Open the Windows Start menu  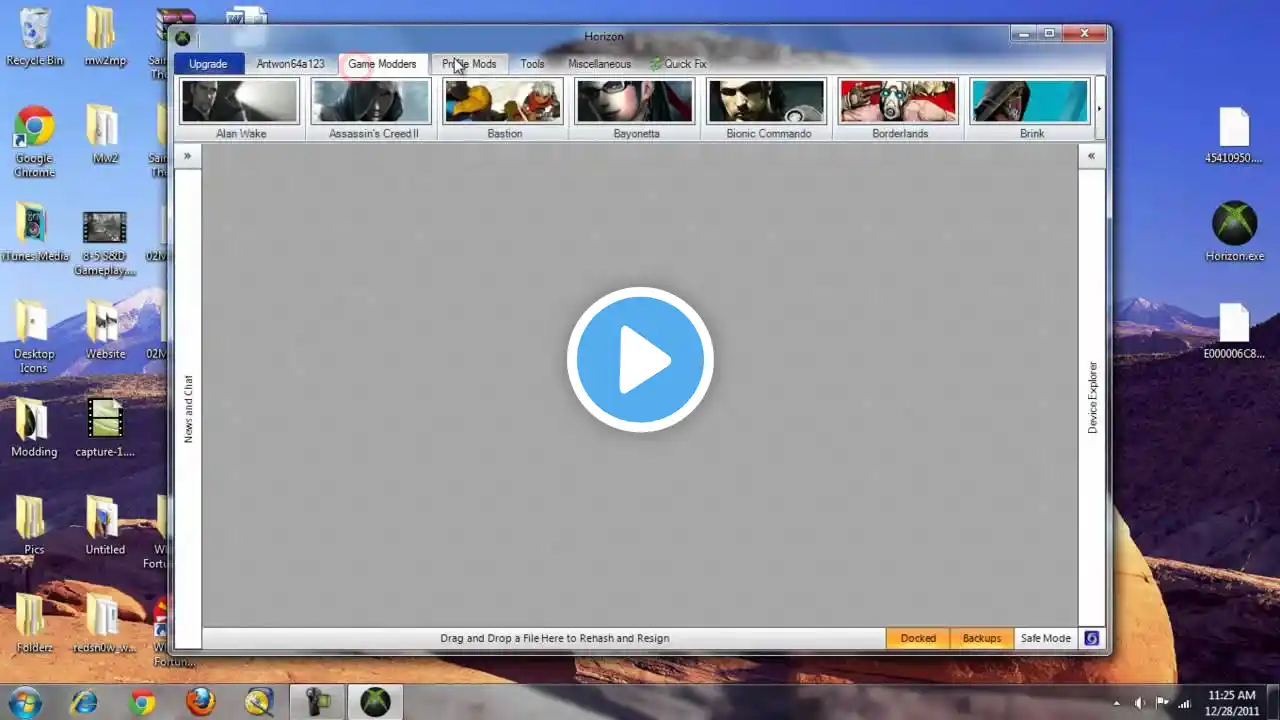pos(25,702)
